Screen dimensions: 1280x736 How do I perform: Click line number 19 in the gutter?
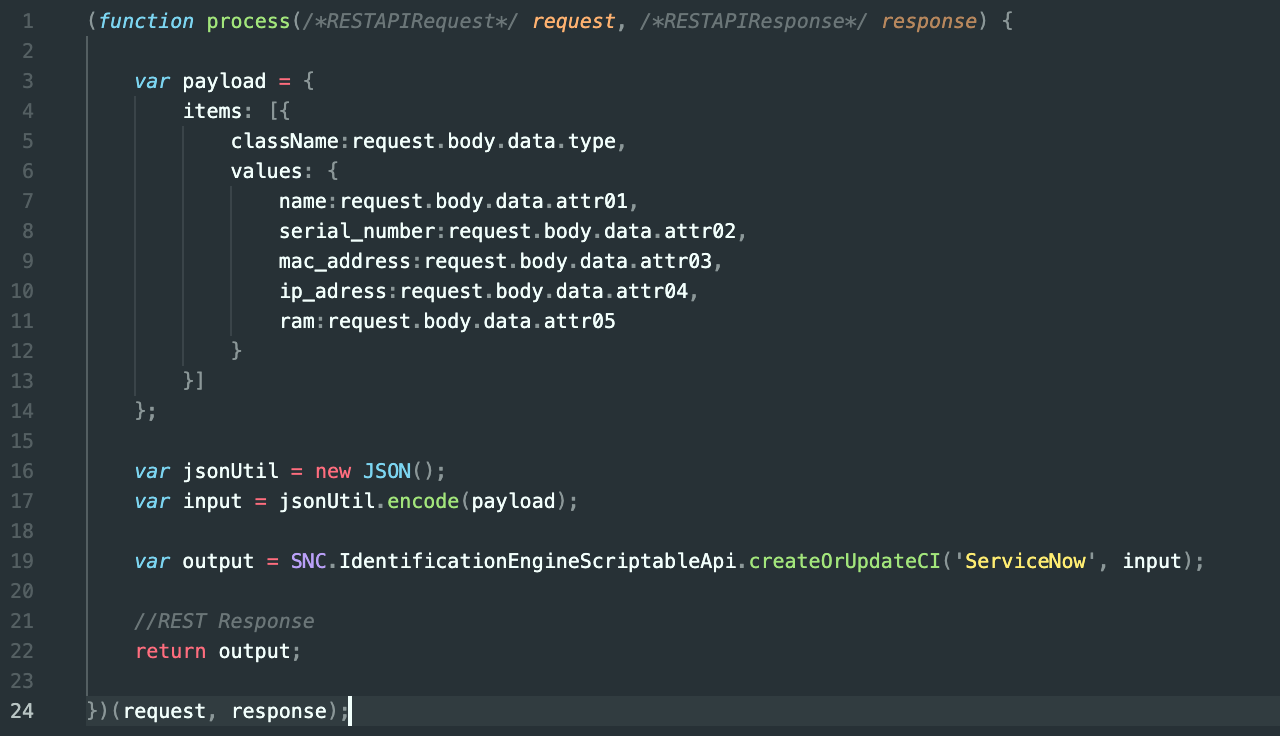coord(22,561)
